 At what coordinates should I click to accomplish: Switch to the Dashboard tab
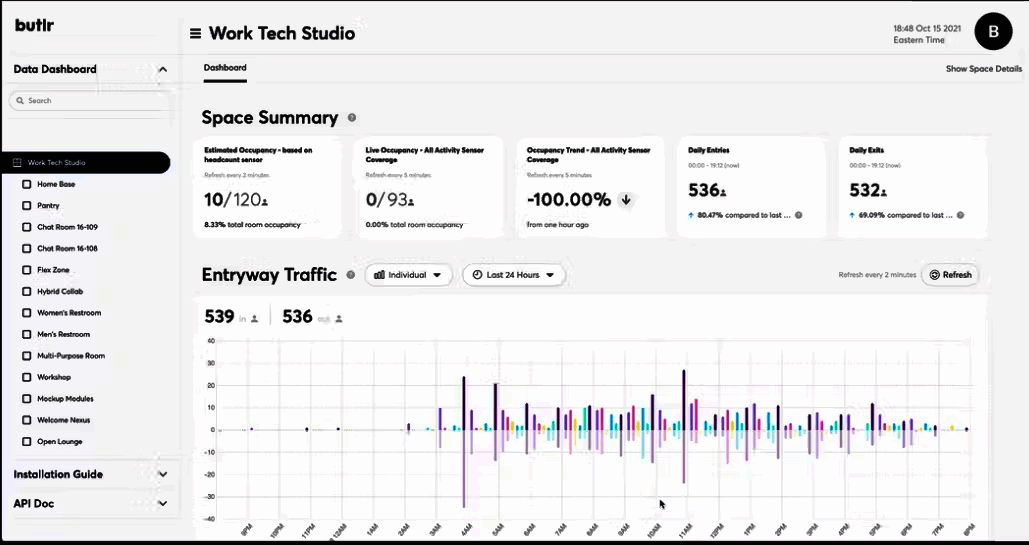coord(225,68)
